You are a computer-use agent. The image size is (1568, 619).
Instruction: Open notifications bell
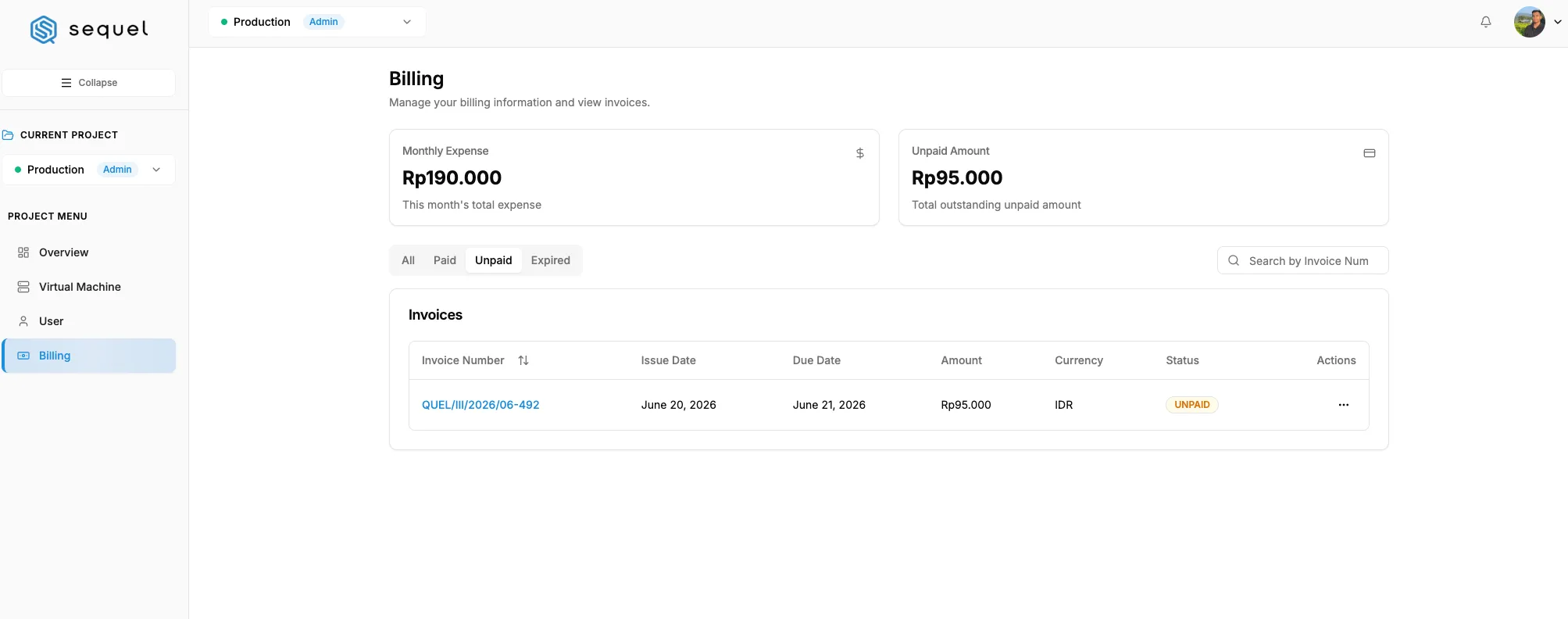[x=1486, y=22]
